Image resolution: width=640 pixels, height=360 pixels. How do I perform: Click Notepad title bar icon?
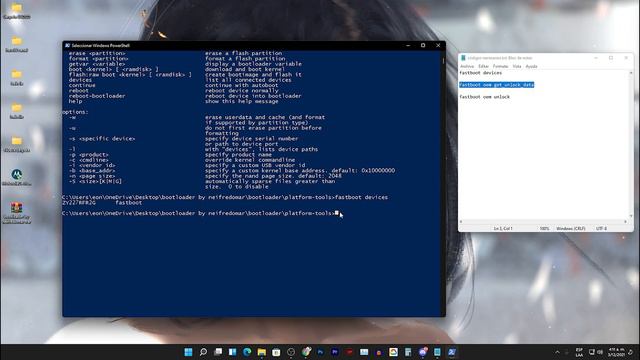coord(463,58)
